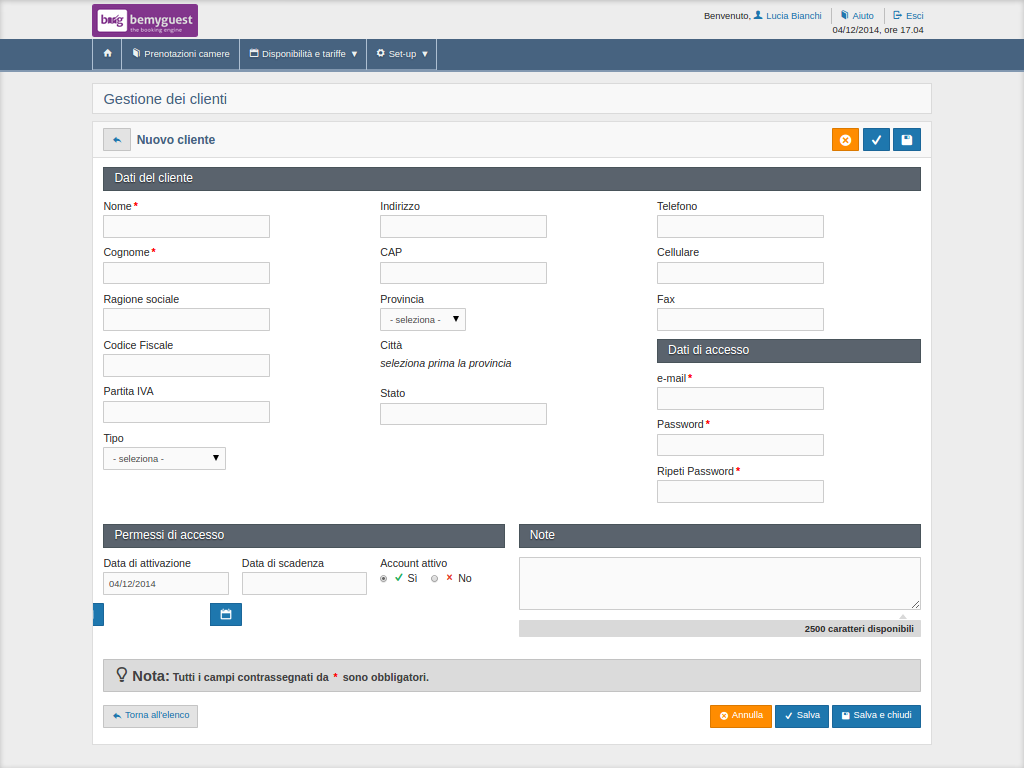Image resolution: width=1024 pixels, height=768 pixels.
Task: Click the Note textarea resize handle
Action: coord(916,605)
